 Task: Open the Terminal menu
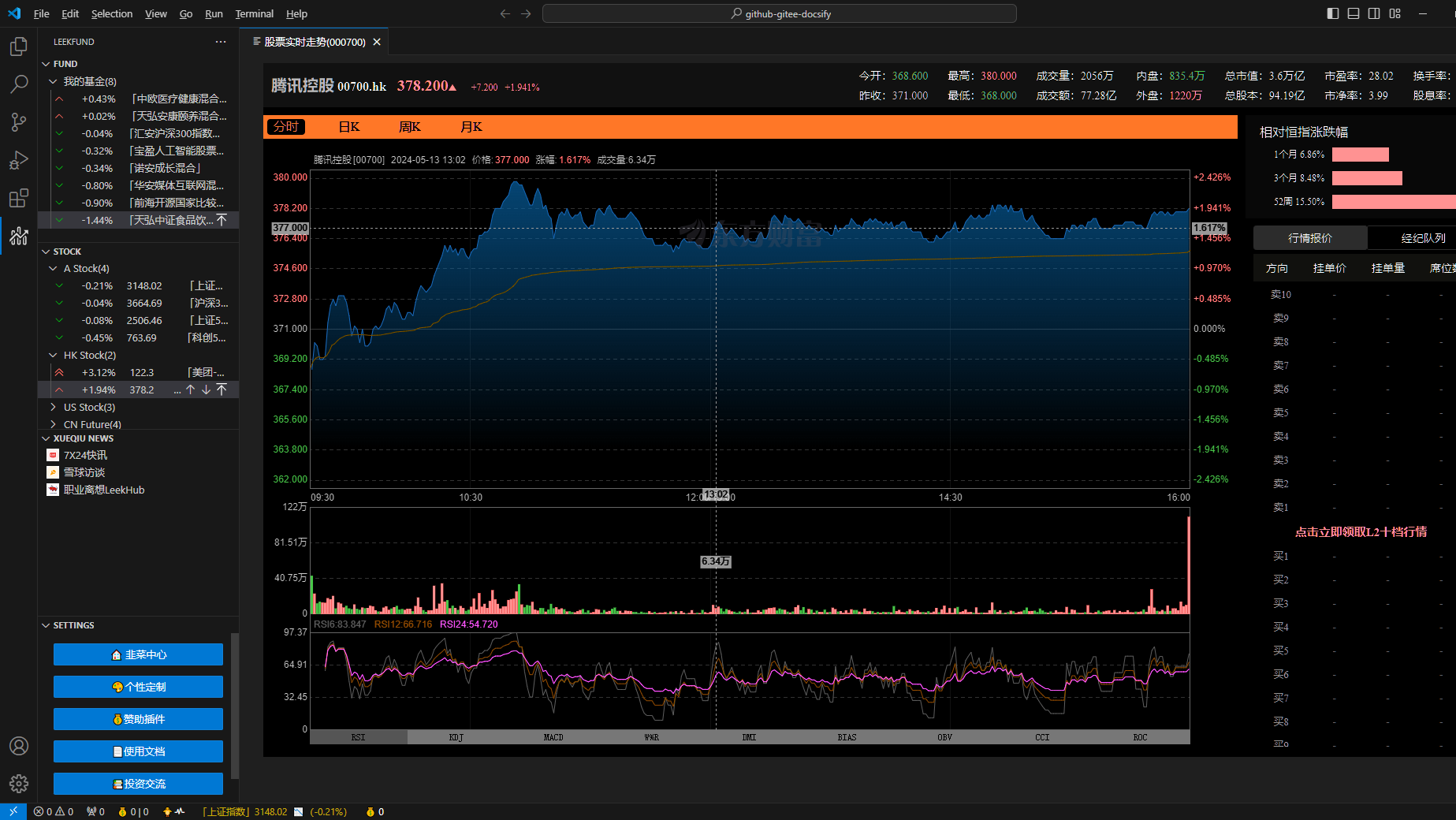tap(255, 13)
